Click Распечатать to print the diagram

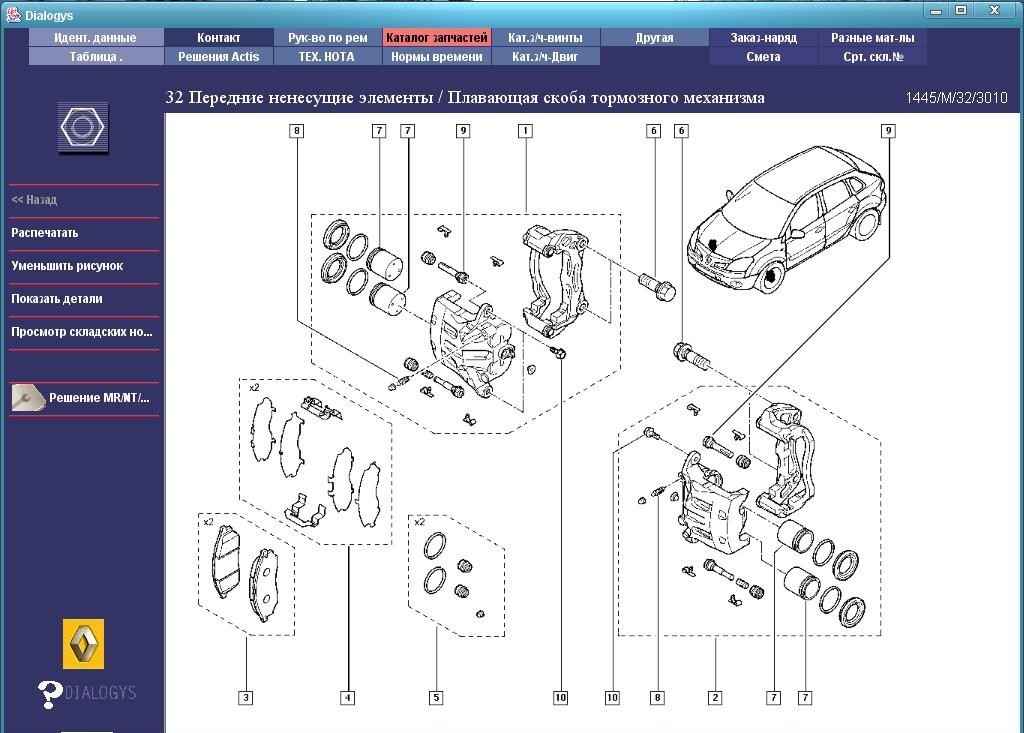point(44,233)
